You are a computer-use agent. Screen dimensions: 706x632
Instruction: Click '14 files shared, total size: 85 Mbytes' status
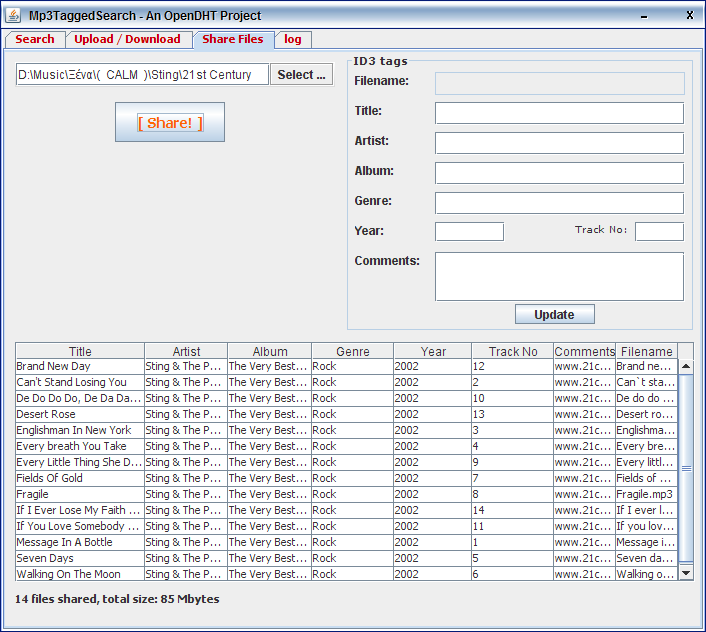click(117, 599)
